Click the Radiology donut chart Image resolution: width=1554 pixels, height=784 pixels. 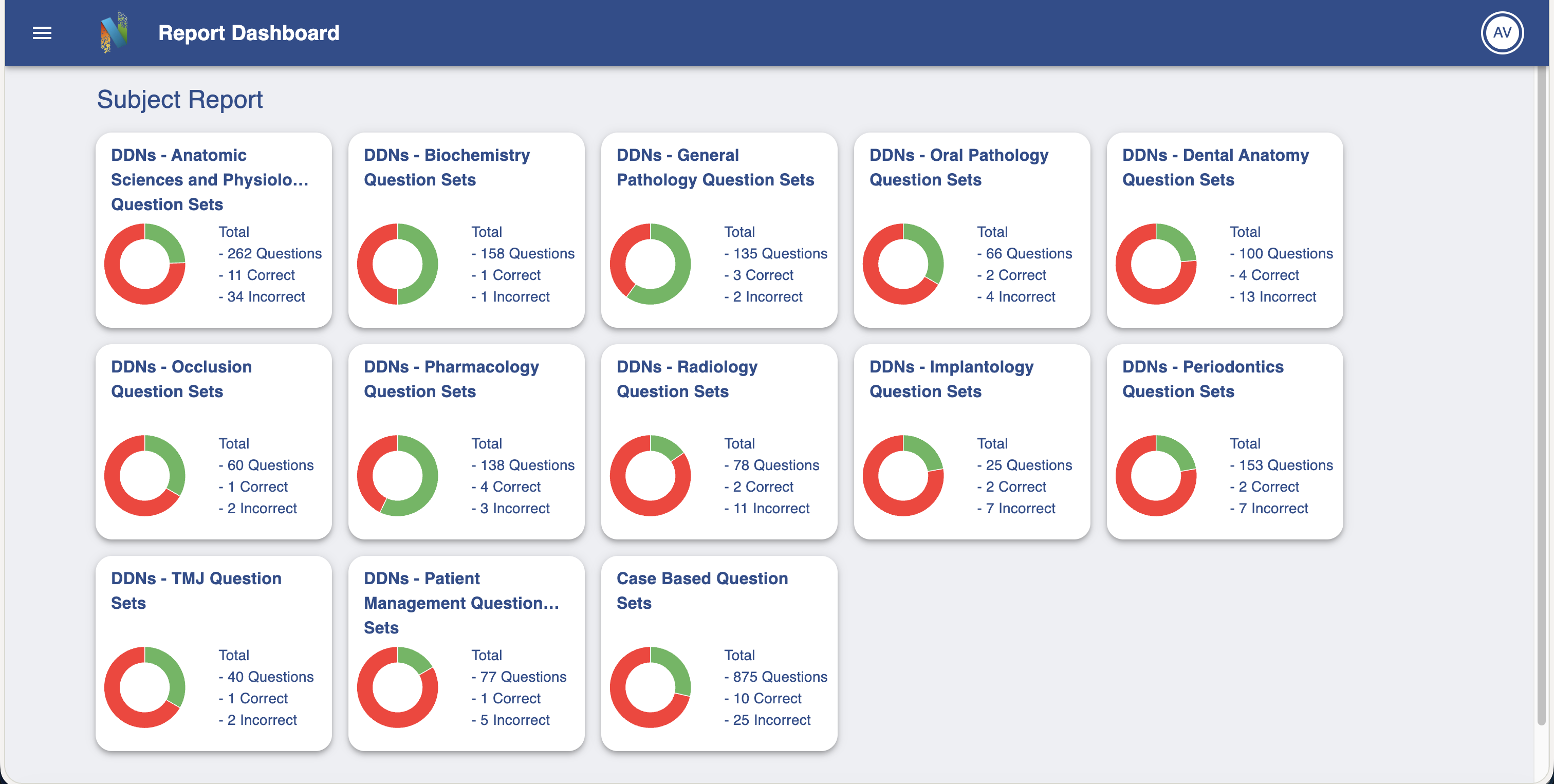click(650, 475)
